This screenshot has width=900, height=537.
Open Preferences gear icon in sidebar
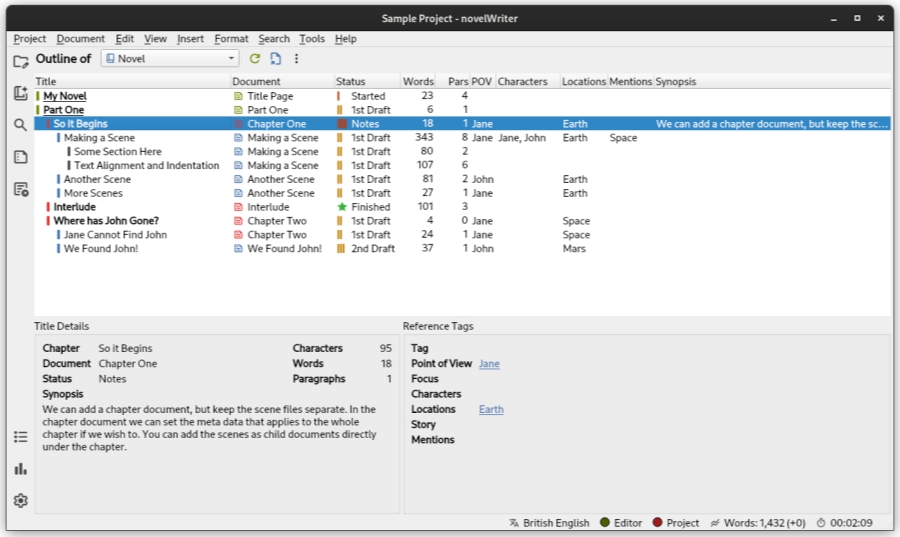(x=20, y=501)
